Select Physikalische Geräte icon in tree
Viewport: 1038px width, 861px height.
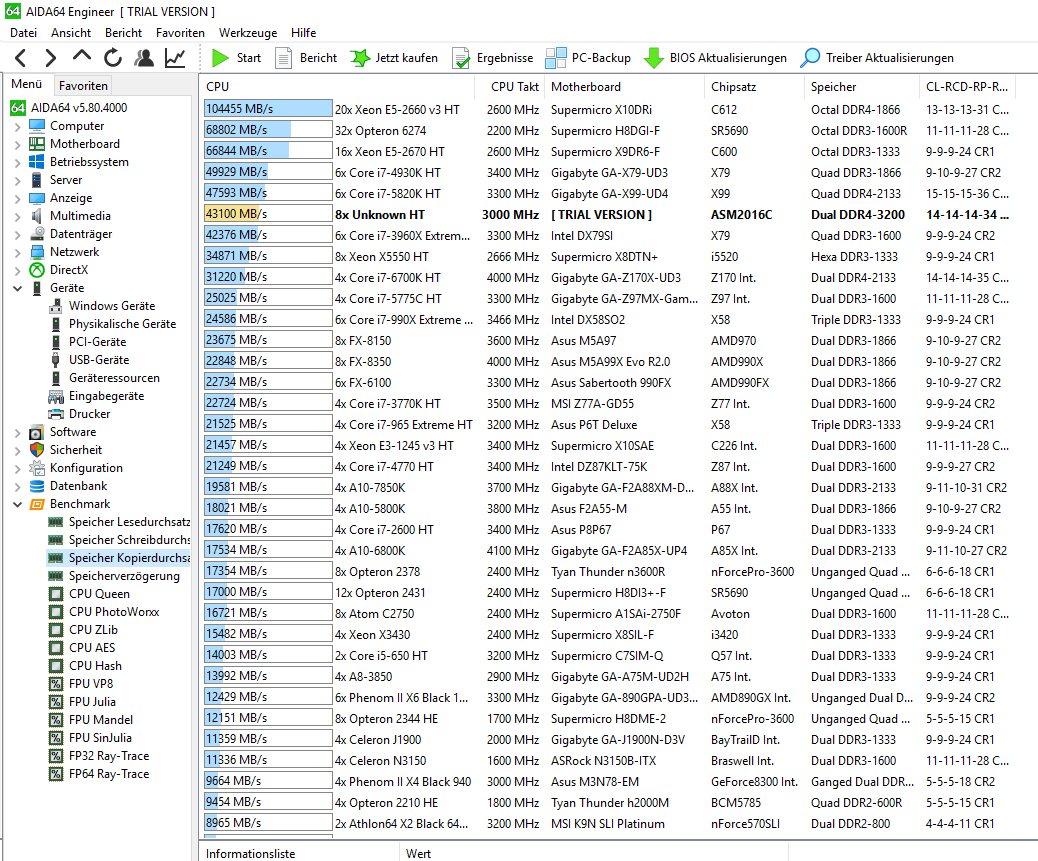click(x=56, y=324)
